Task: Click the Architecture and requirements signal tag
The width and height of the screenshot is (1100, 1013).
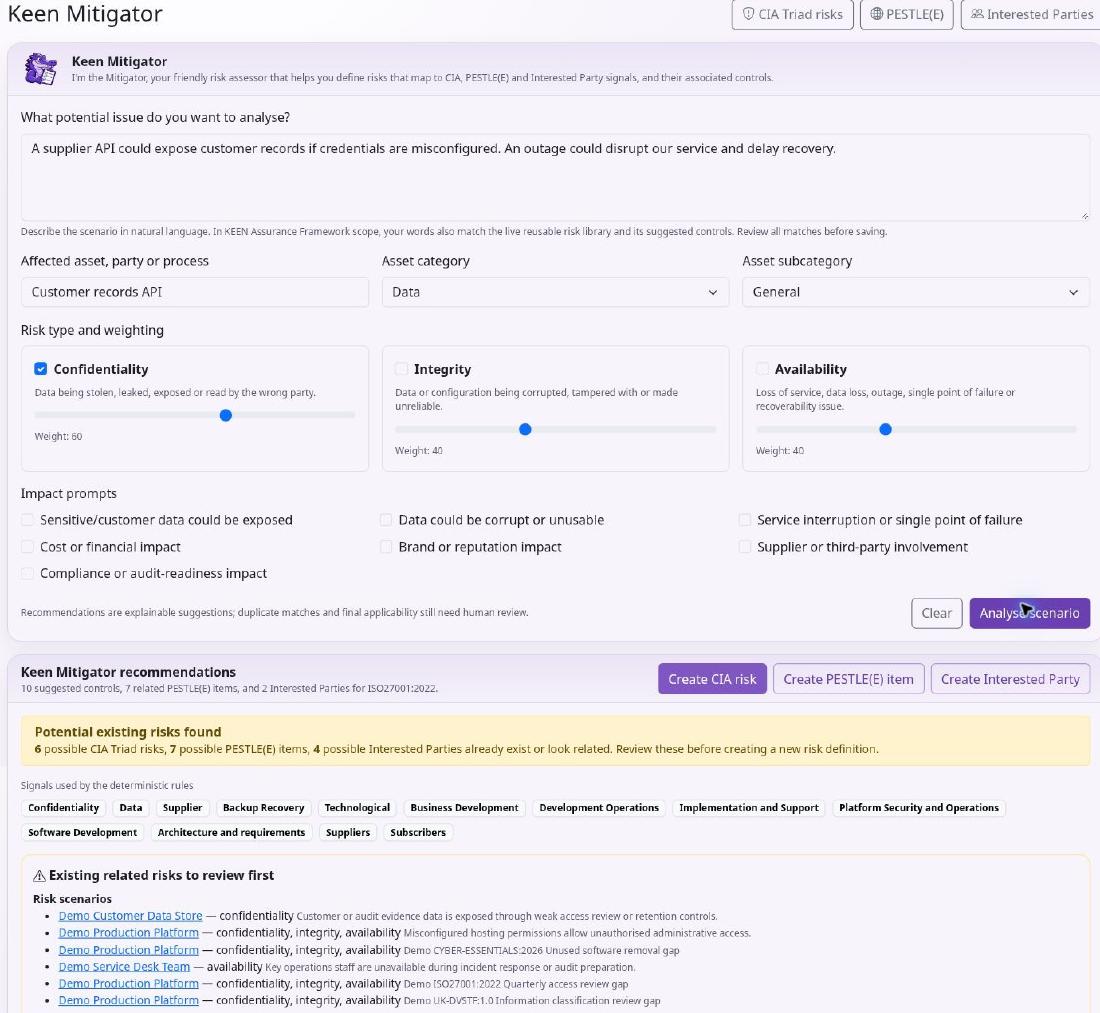Action: pyautogui.click(x=232, y=832)
